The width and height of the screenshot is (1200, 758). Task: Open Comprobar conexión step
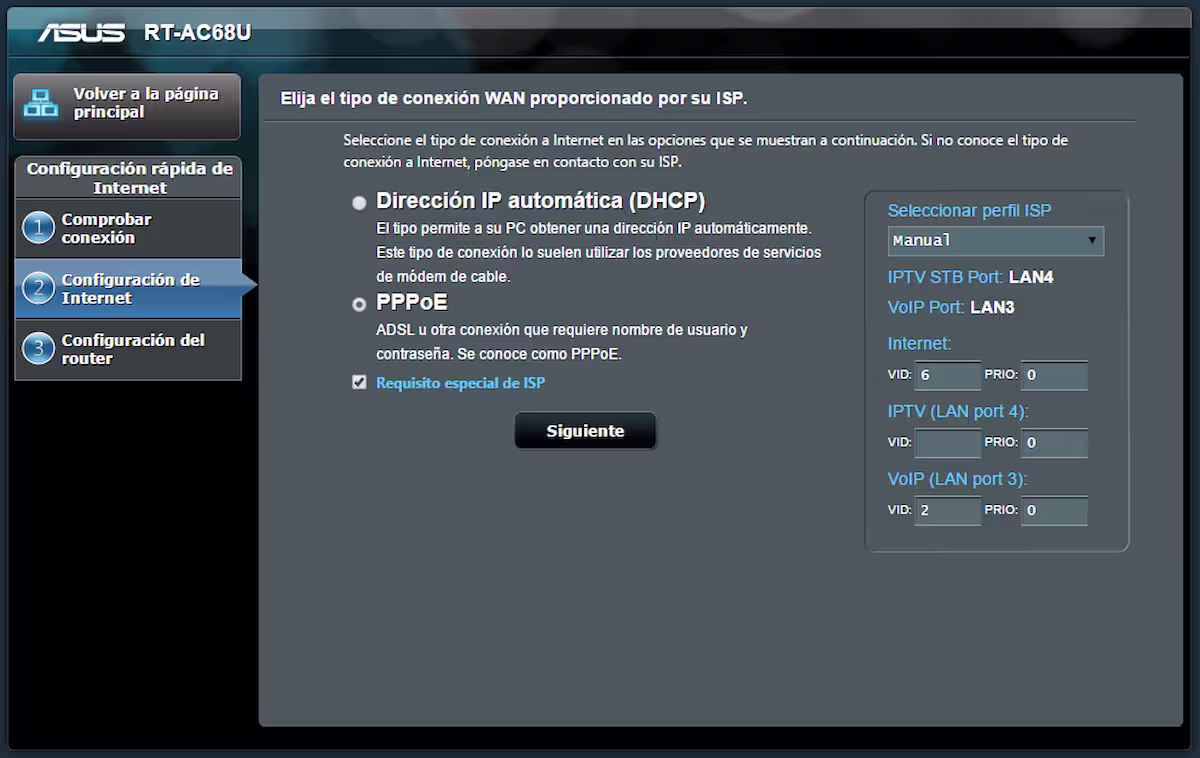pos(128,229)
